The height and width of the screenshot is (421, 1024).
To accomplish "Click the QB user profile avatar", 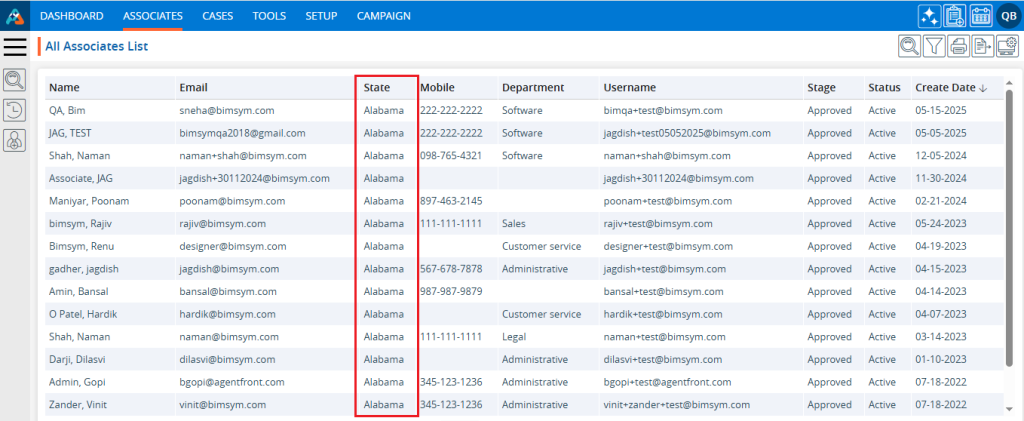I will tap(1007, 15).
